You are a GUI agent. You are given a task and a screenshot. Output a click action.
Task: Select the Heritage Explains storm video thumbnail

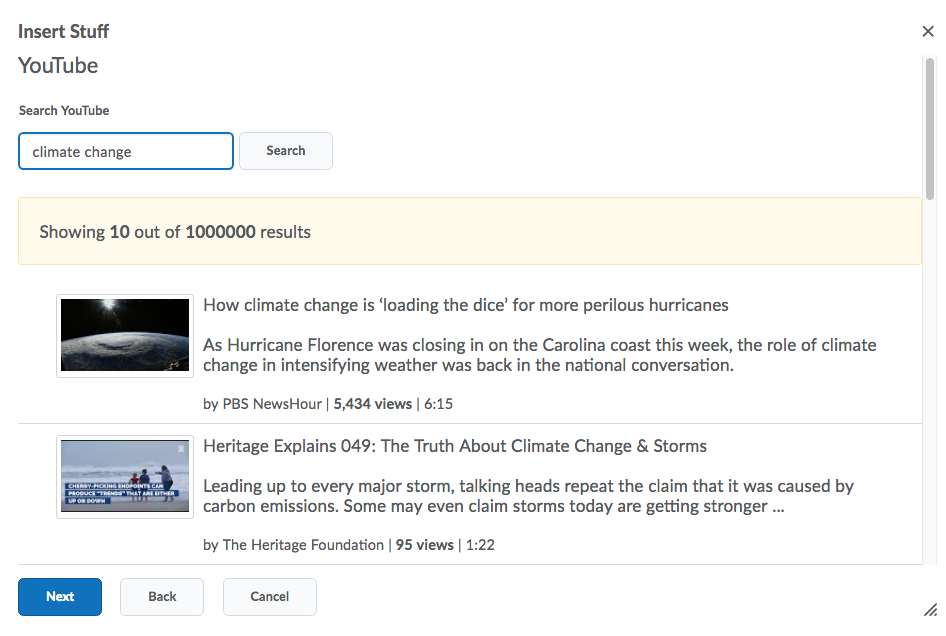[125, 477]
